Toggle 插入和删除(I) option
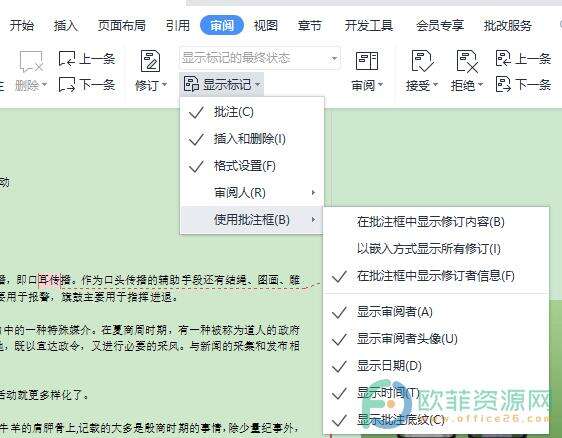Image resolution: width=562 pixels, height=438 pixels. coord(252,139)
